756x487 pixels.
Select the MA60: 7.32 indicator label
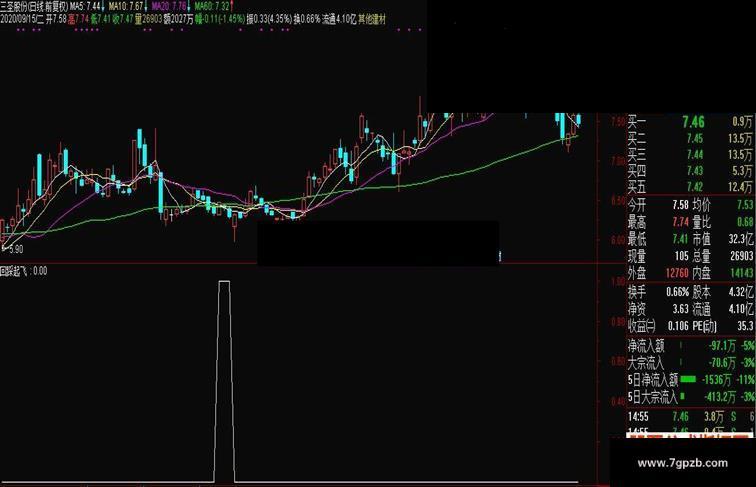[212, 6]
